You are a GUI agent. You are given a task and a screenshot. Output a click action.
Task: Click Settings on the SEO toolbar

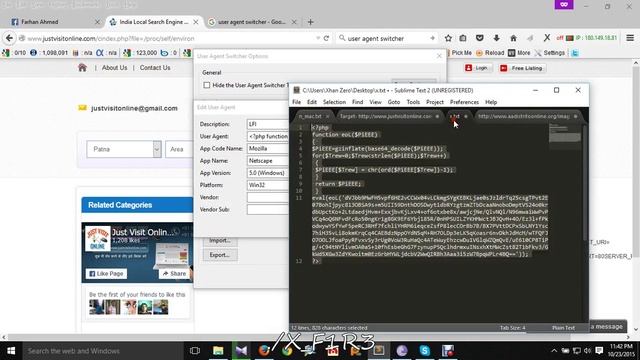550,53
